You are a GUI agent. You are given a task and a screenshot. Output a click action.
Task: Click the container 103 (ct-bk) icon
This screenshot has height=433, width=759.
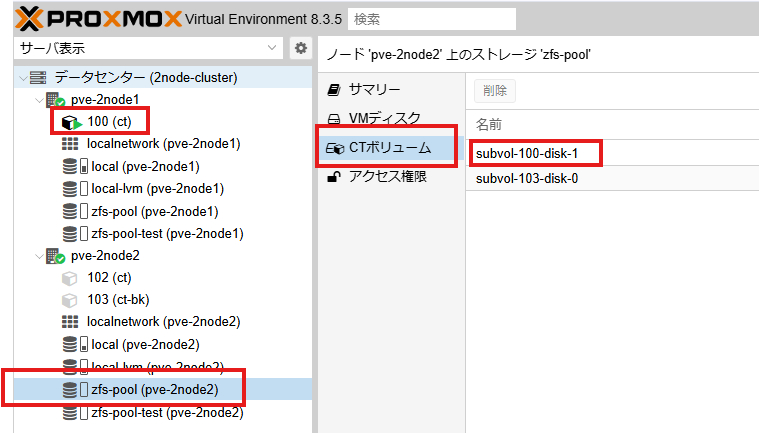69,300
